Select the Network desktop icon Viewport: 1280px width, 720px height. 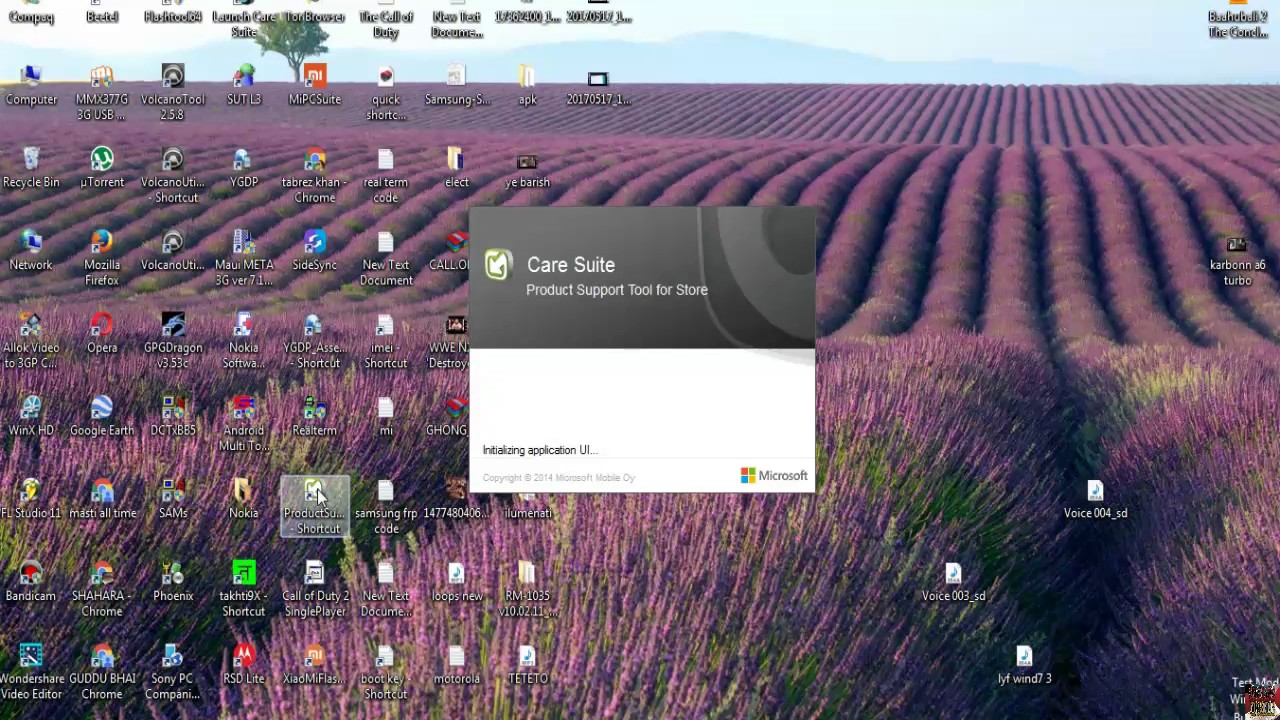pos(31,252)
